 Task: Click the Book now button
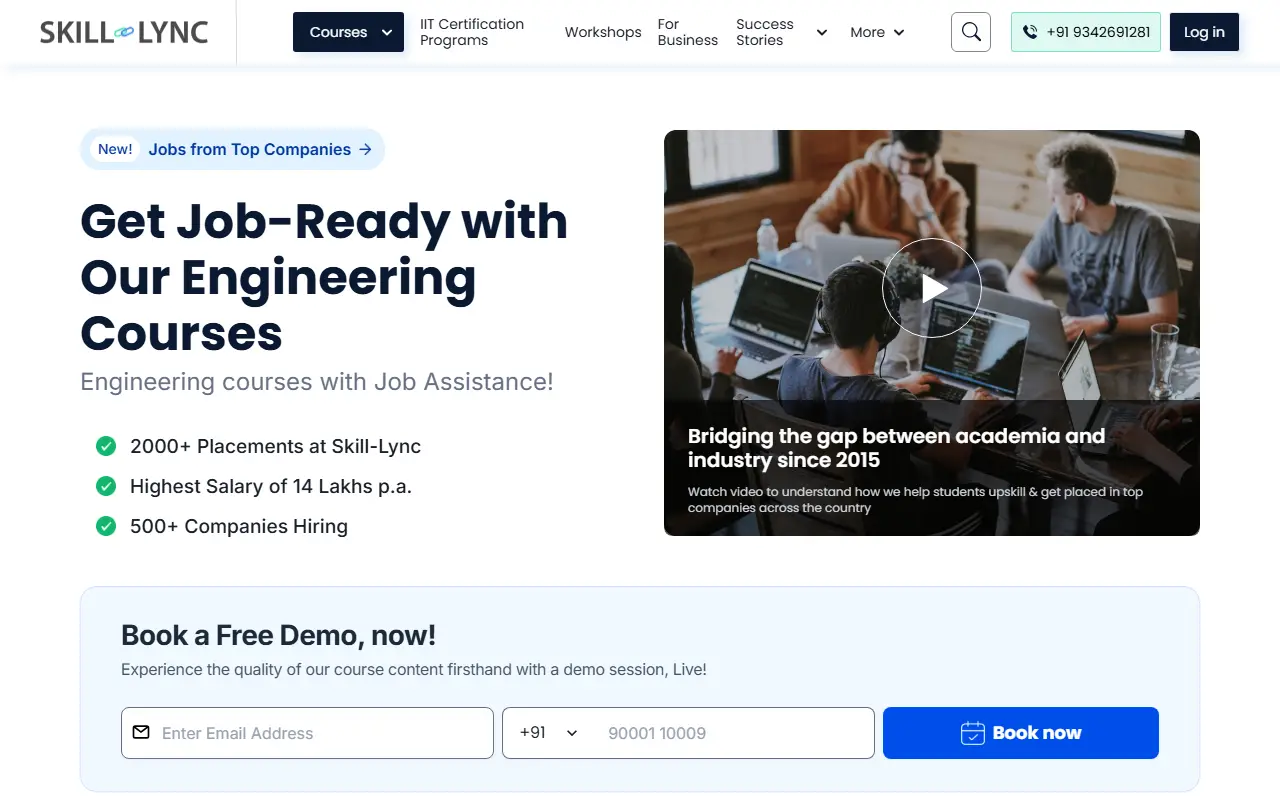click(1021, 733)
